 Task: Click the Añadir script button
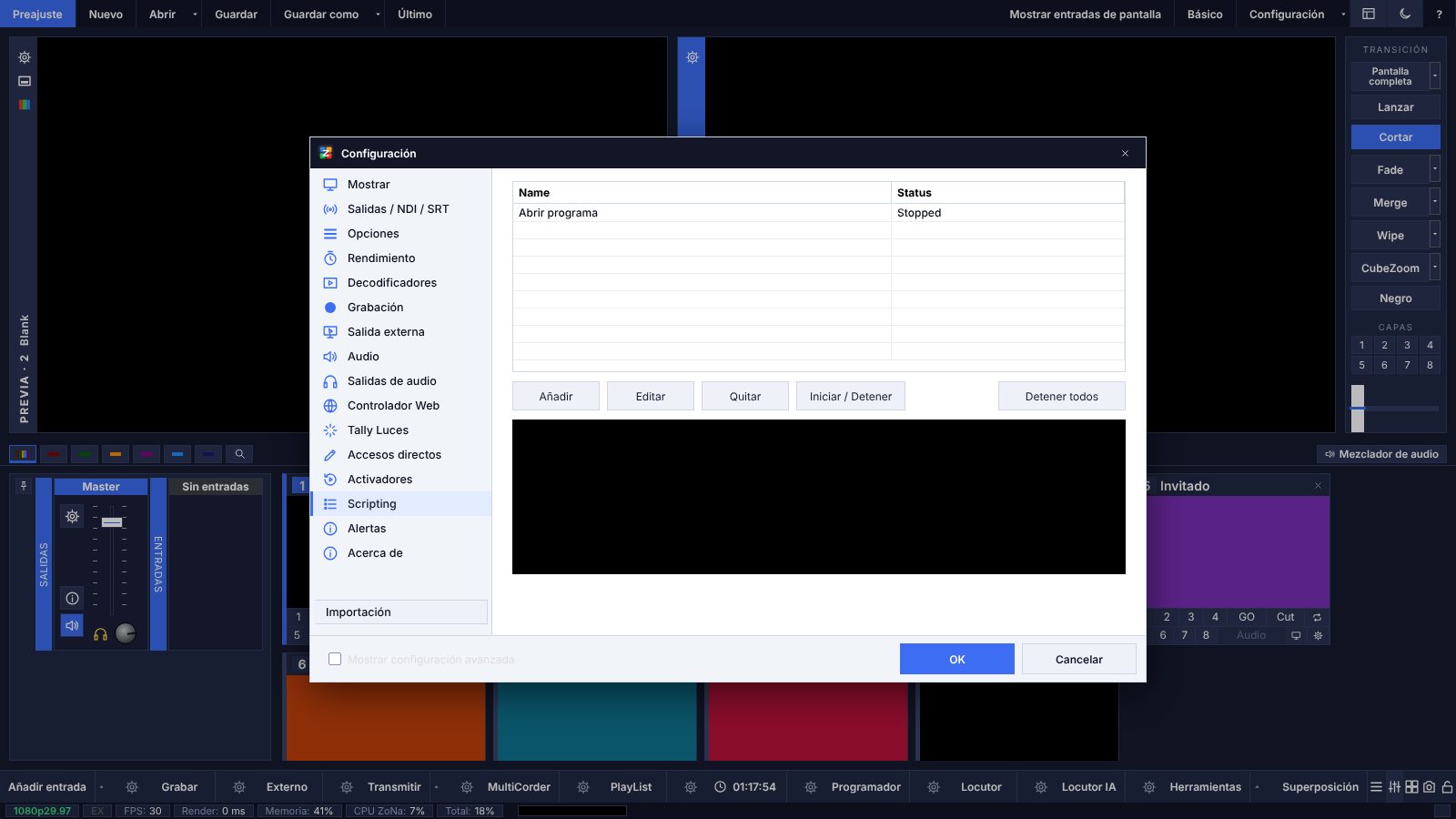tap(556, 396)
